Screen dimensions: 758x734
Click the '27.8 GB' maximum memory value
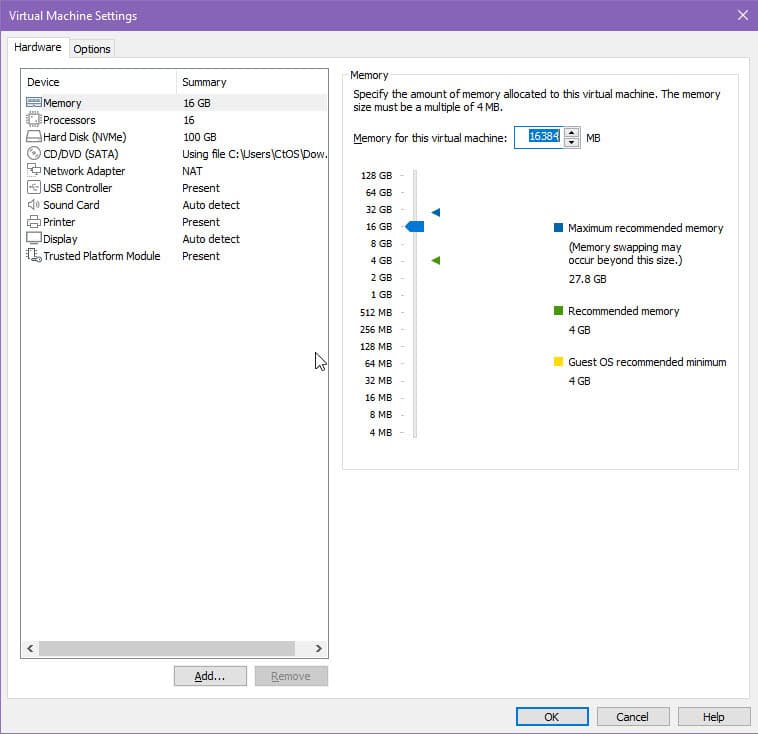(x=587, y=279)
